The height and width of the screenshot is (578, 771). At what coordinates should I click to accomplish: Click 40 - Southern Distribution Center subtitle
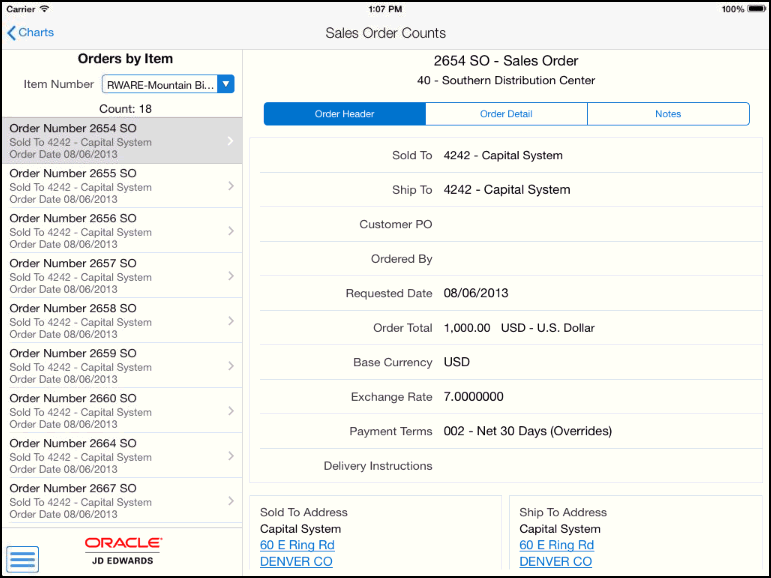(506, 80)
